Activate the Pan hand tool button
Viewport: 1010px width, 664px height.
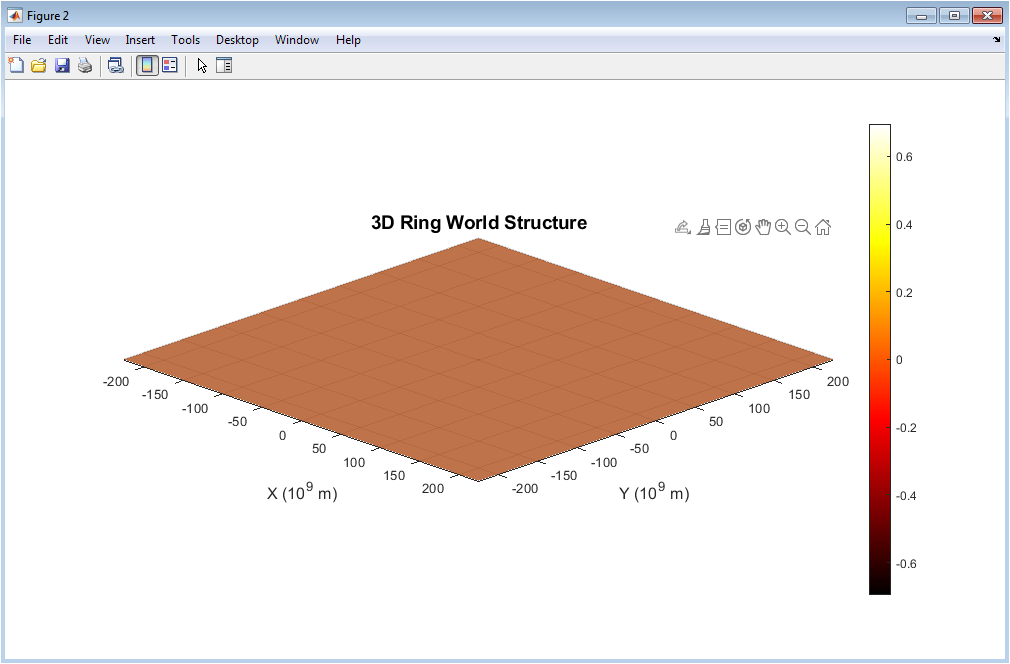[763, 227]
